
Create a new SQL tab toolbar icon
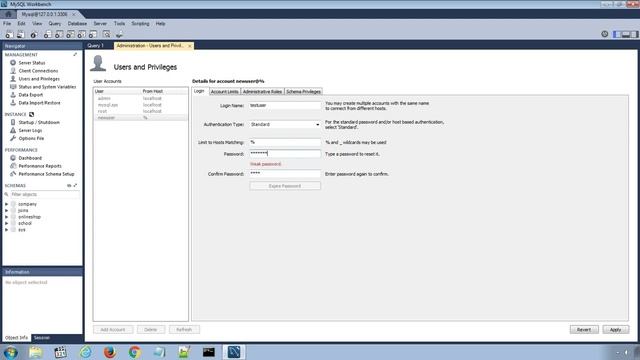tap(9, 35)
